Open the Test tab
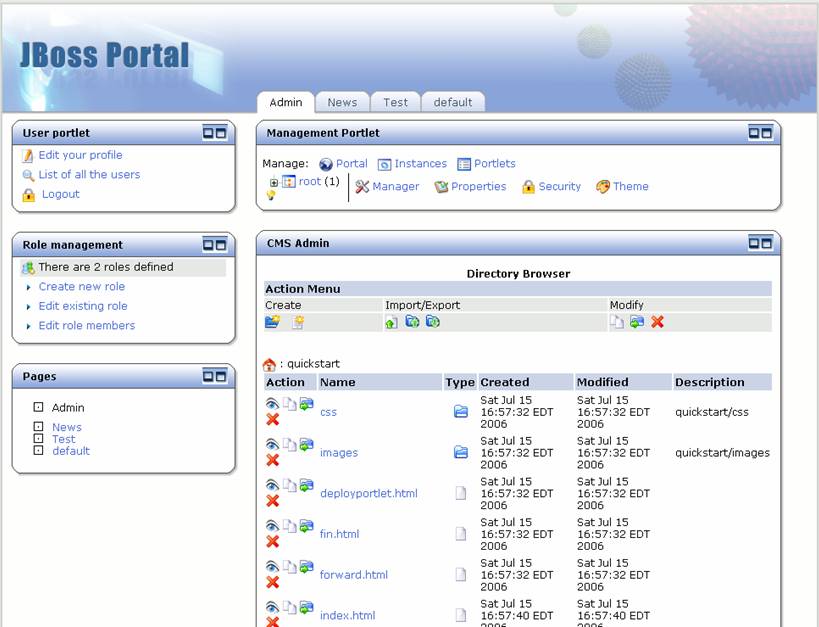This screenshot has height=627, width=819. [x=395, y=102]
